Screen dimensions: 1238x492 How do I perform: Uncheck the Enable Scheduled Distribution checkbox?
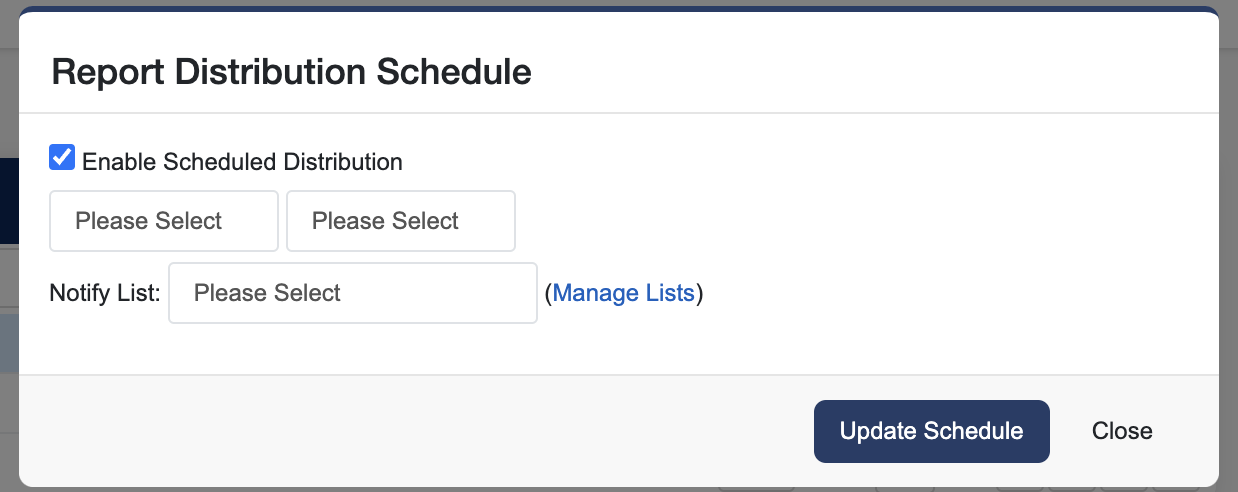(62, 158)
